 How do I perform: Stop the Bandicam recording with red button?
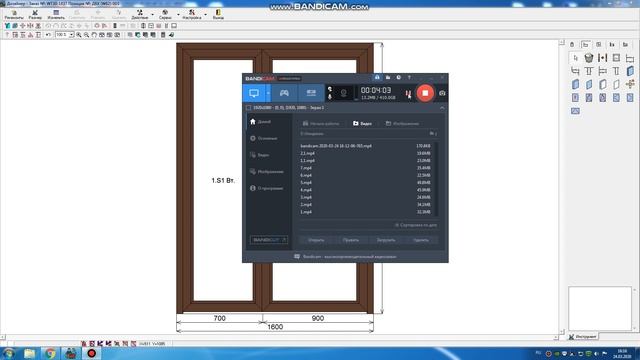[425, 93]
